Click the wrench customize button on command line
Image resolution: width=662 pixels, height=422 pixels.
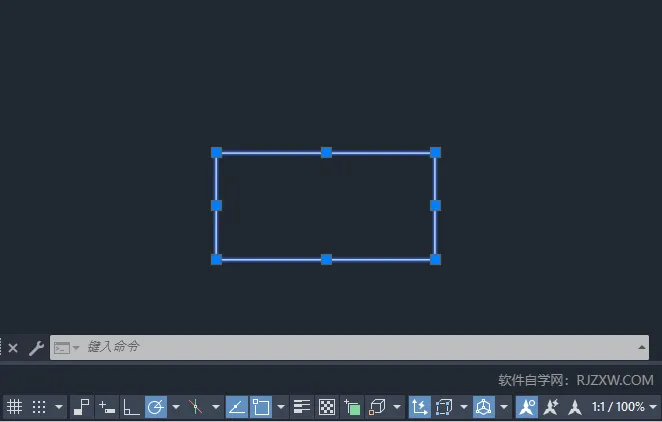click(x=36, y=348)
